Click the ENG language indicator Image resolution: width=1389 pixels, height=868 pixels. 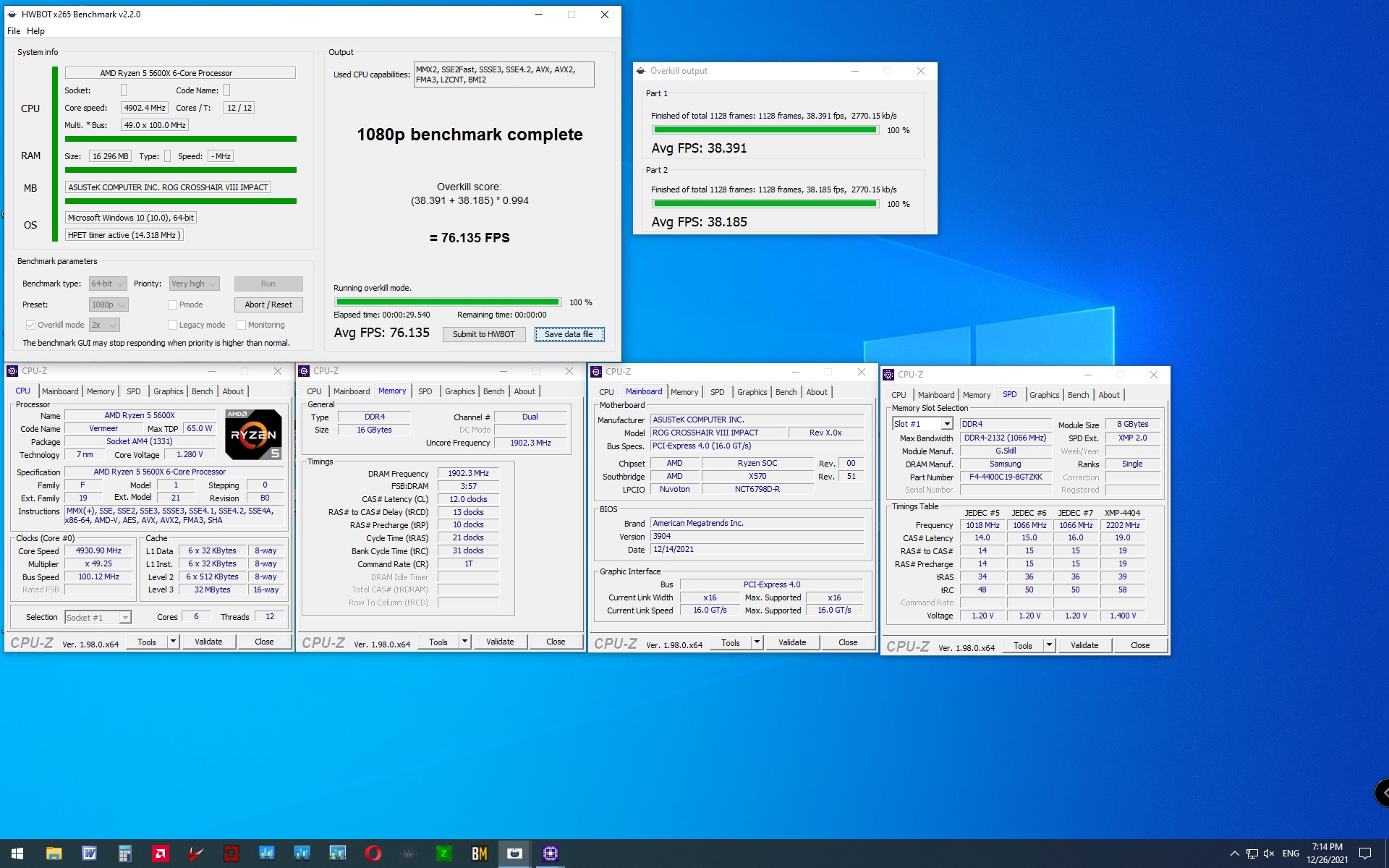coord(1291,854)
